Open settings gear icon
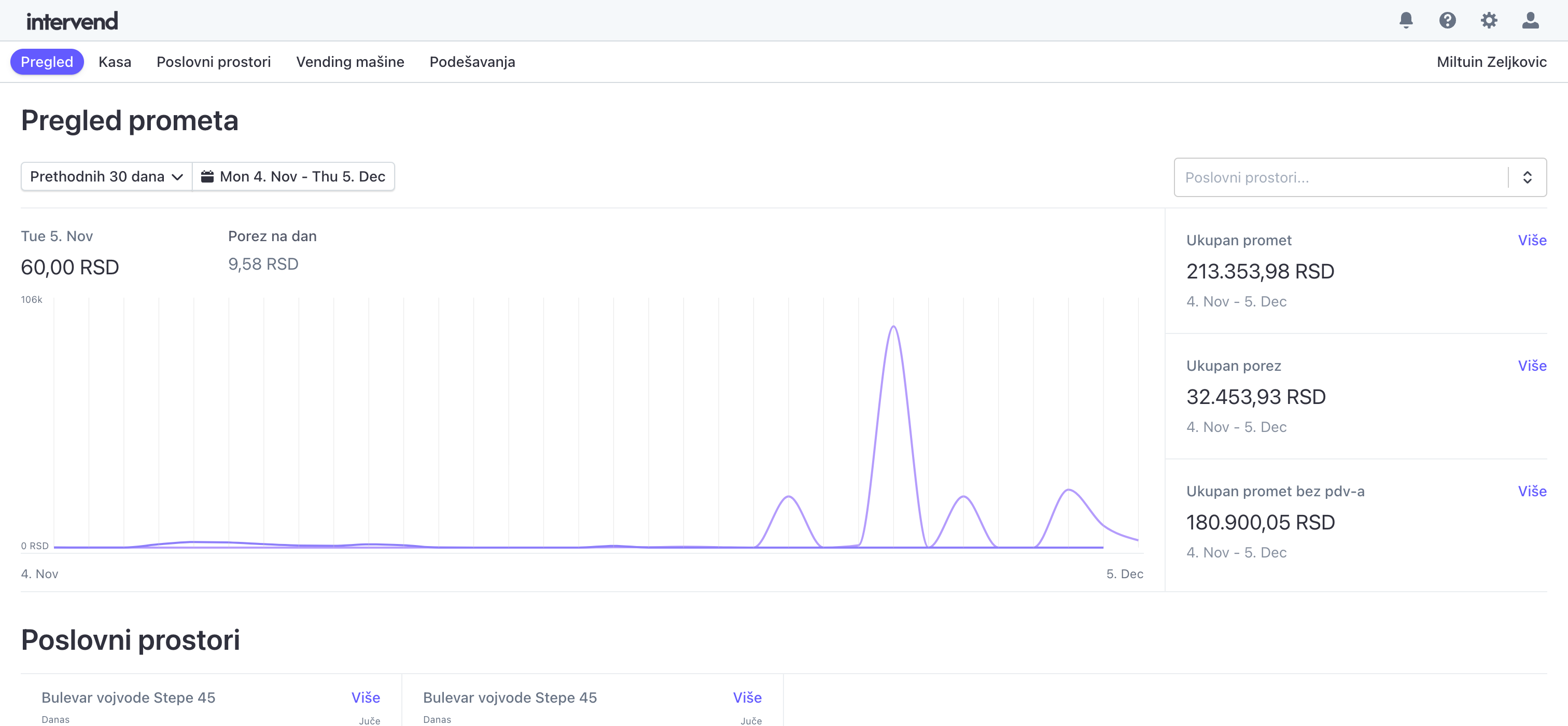 [1488, 20]
